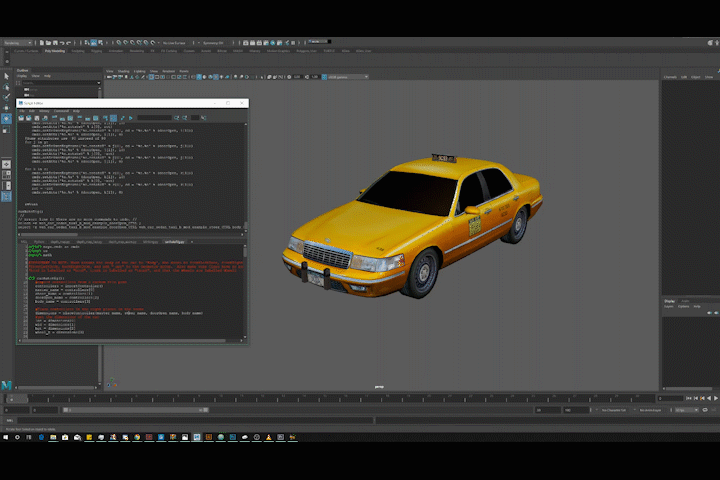This screenshot has height=480, width=720.
Task: Open Render View clapperboard icon
Action: [245, 43]
